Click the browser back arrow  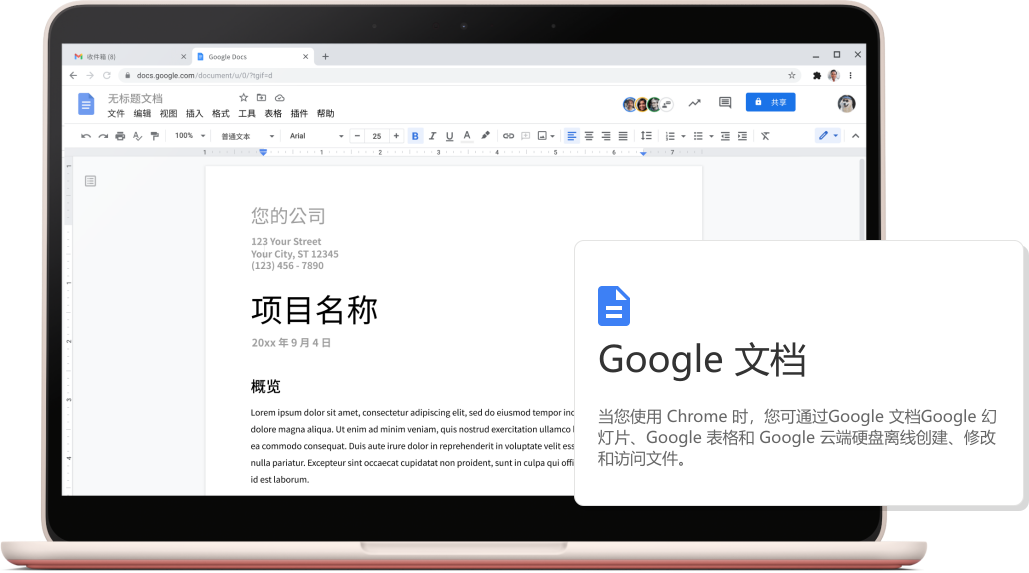tap(73, 75)
